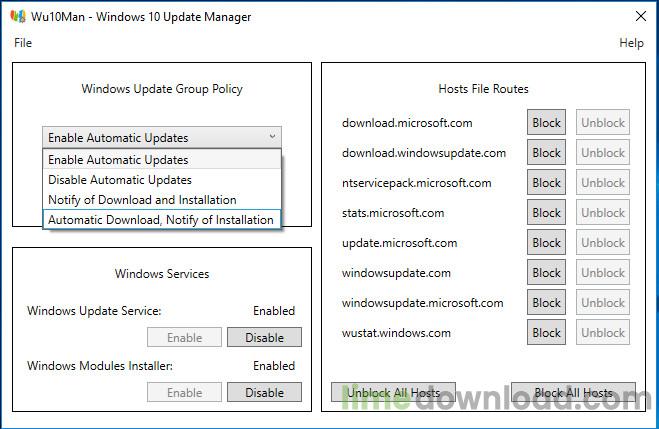This screenshot has height=429, width=659.
Task: Block download.microsoft.com host
Action: [546, 123]
